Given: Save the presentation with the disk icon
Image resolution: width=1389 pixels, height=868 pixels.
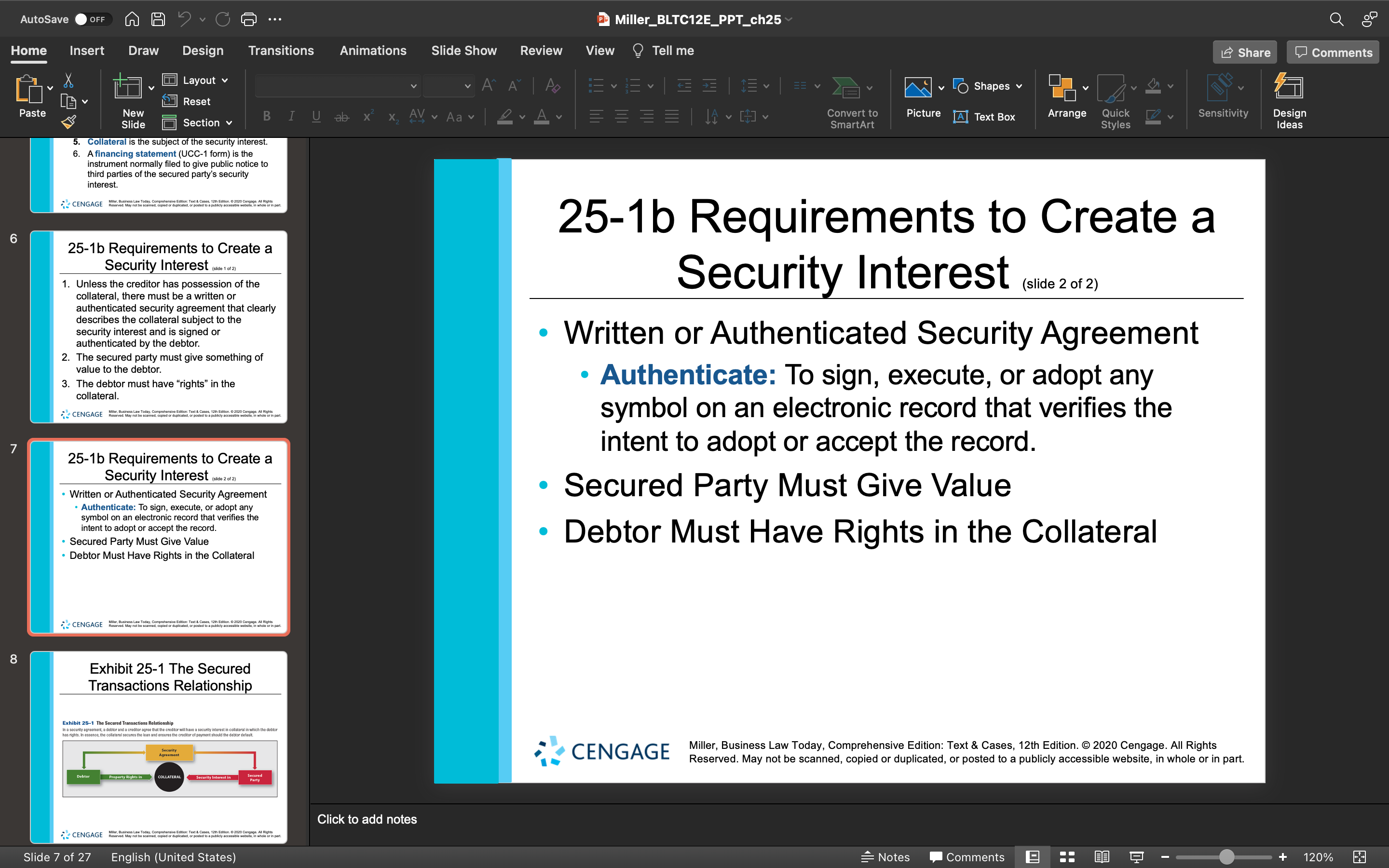Looking at the screenshot, I should pyautogui.click(x=158, y=19).
